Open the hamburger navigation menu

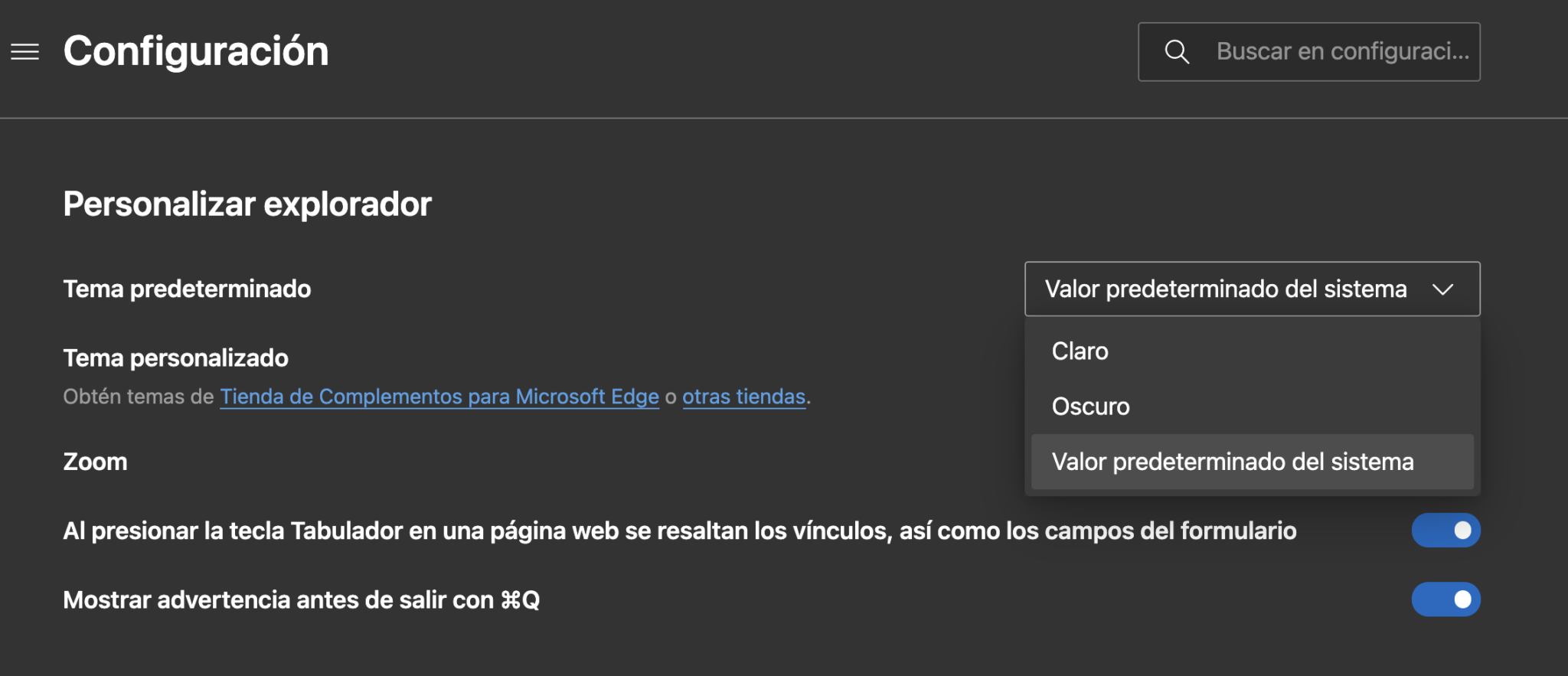[x=24, y=52]
